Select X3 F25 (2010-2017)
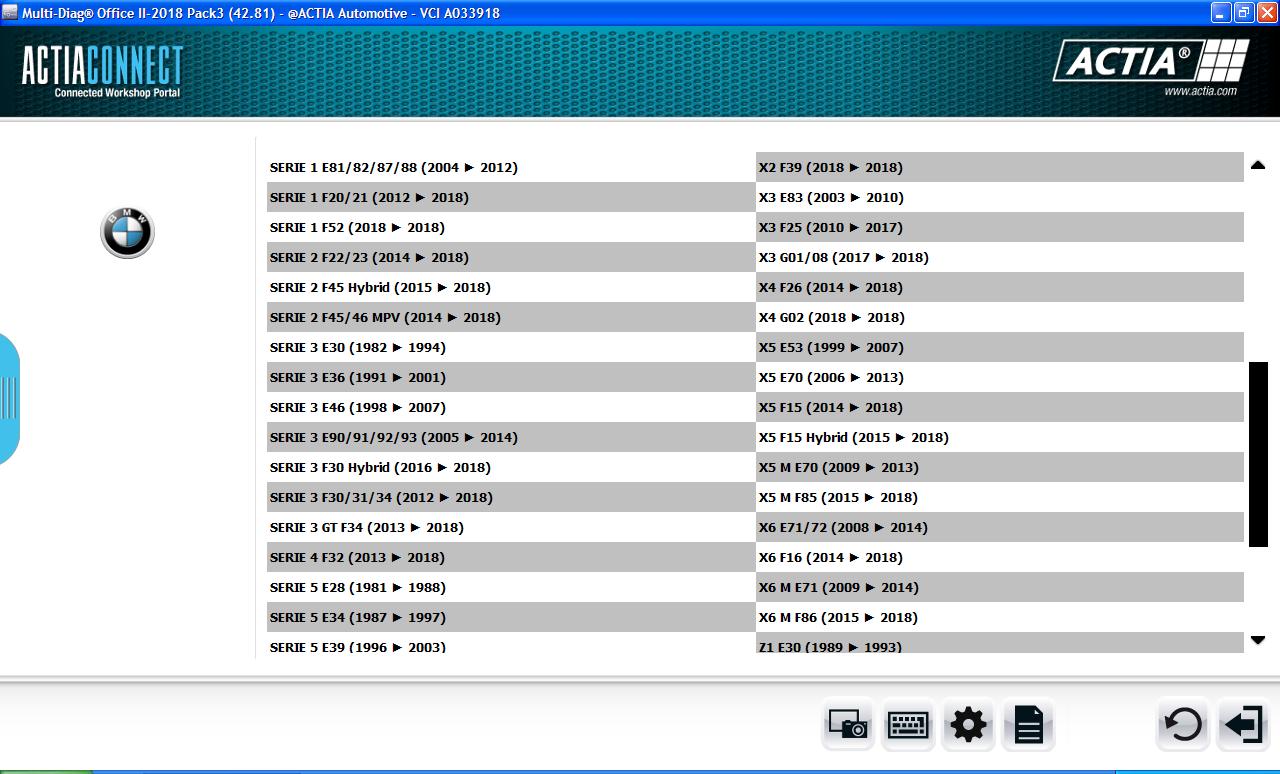Screen dimensions: 1280x774 (x=1000, y=227)
